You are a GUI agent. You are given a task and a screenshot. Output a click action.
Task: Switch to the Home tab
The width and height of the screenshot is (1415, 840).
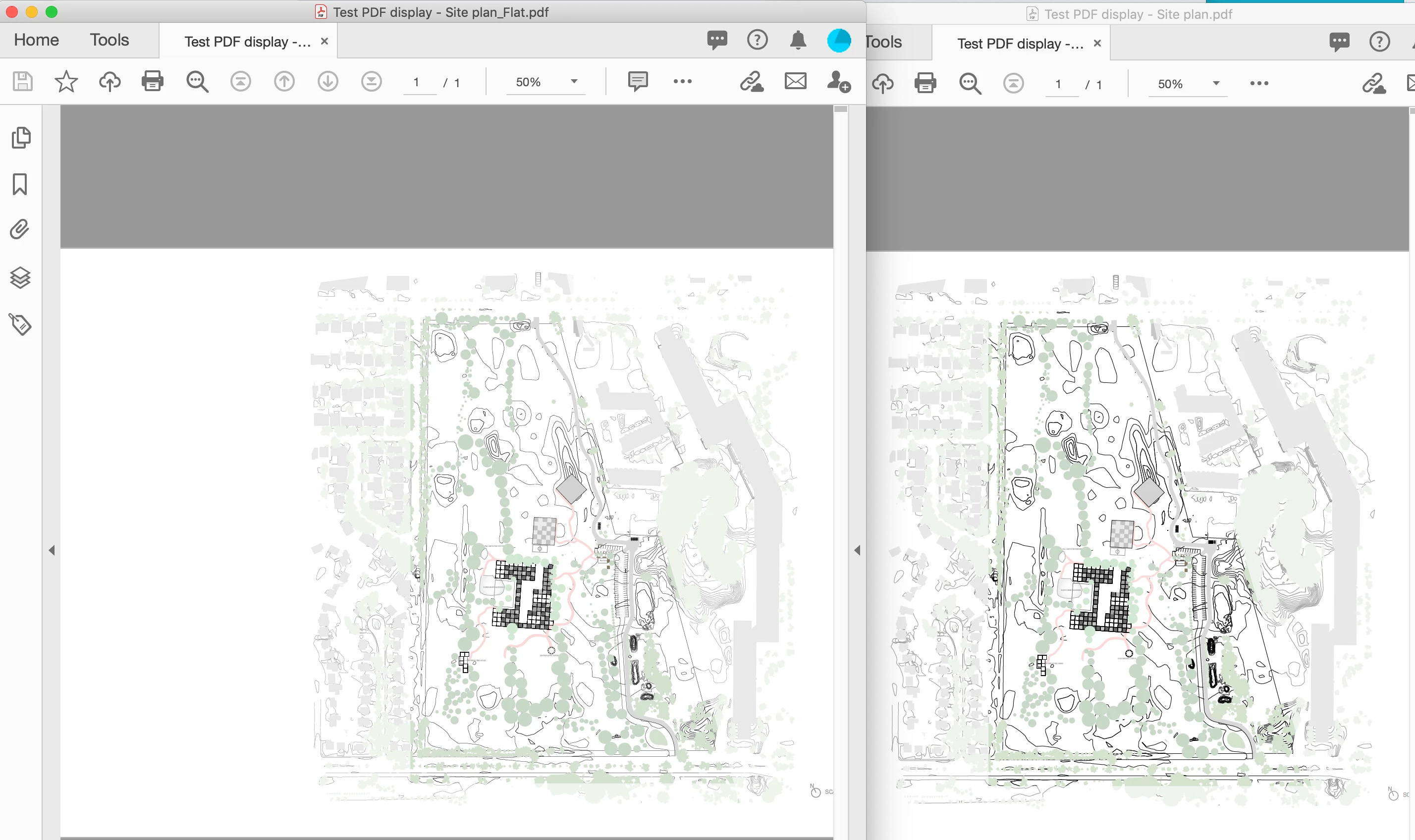click(36, 40)
